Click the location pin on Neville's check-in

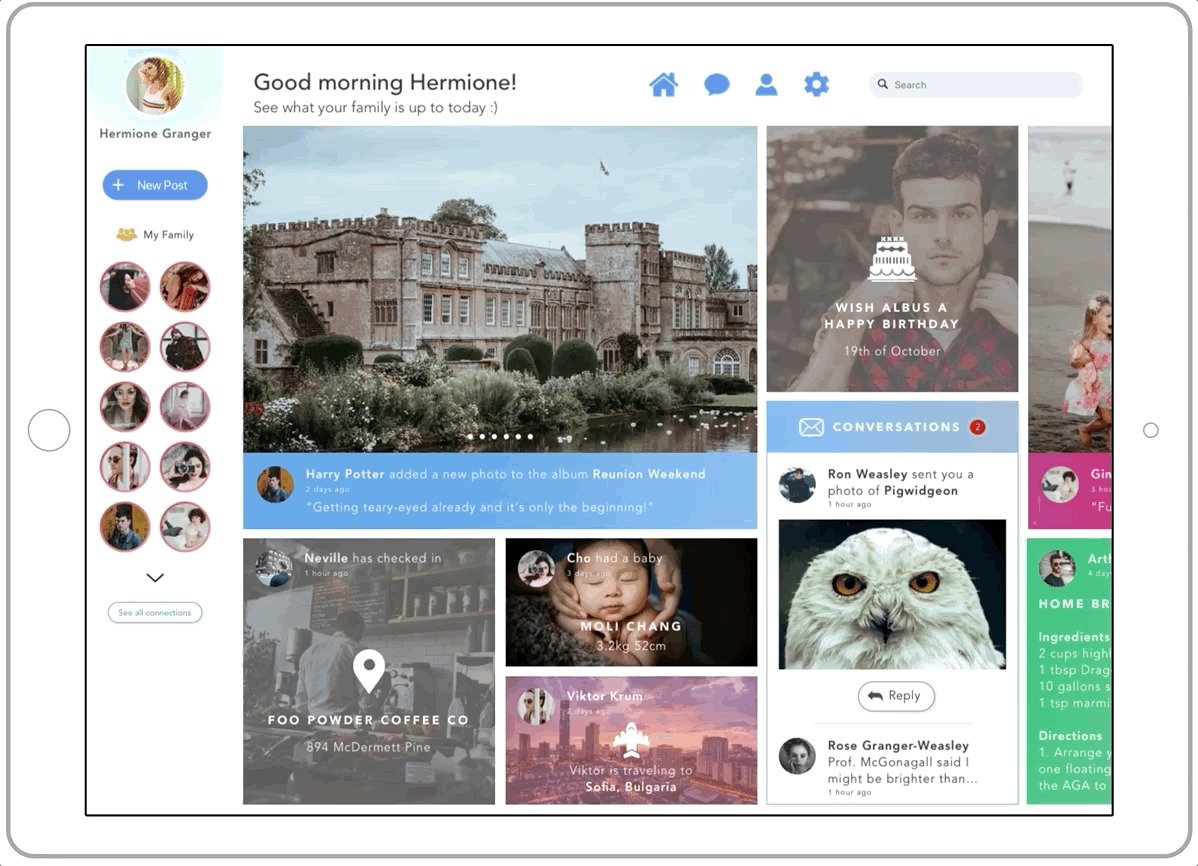(x=369, y=671)
